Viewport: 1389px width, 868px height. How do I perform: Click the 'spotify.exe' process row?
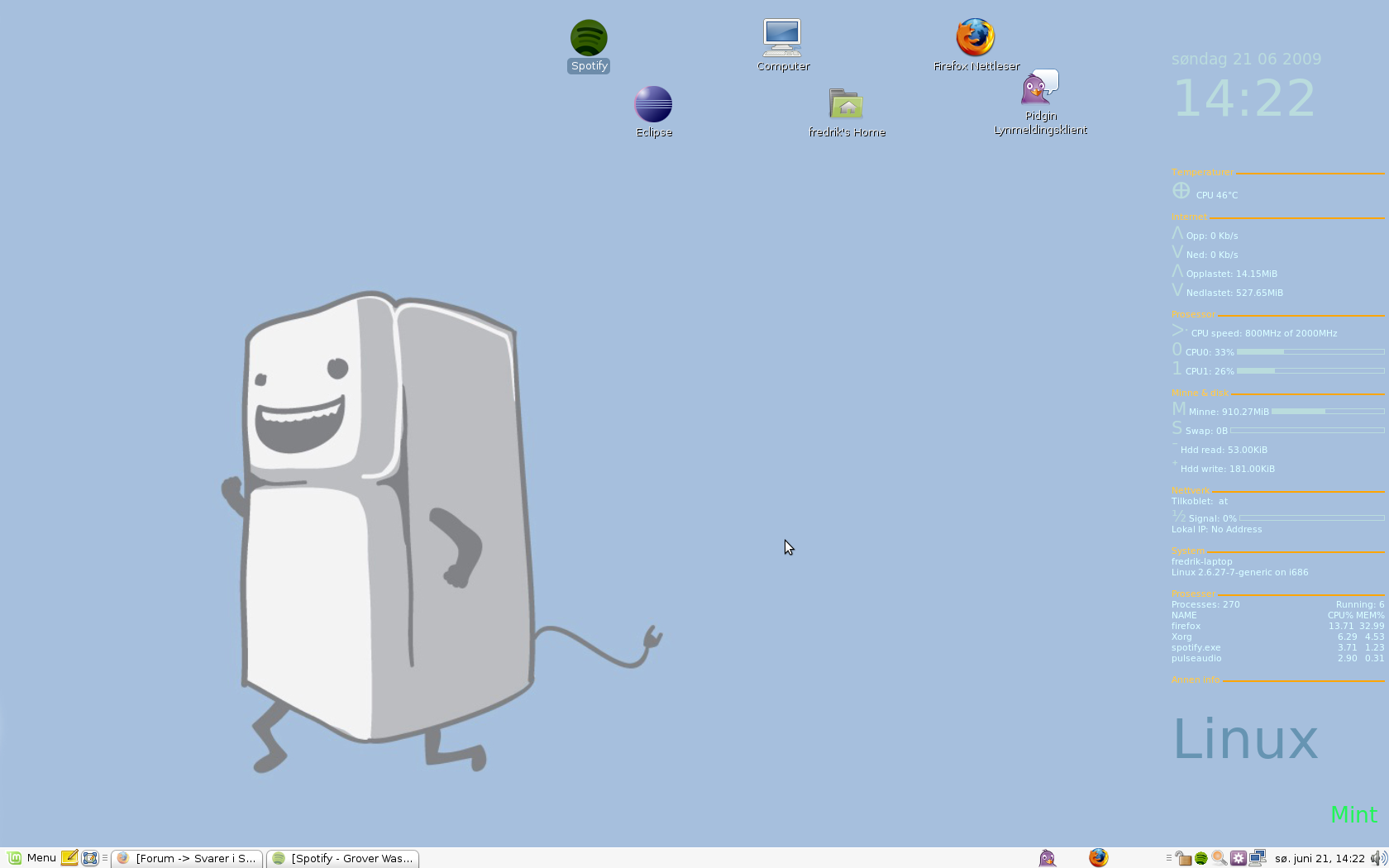click(1277, 647)
